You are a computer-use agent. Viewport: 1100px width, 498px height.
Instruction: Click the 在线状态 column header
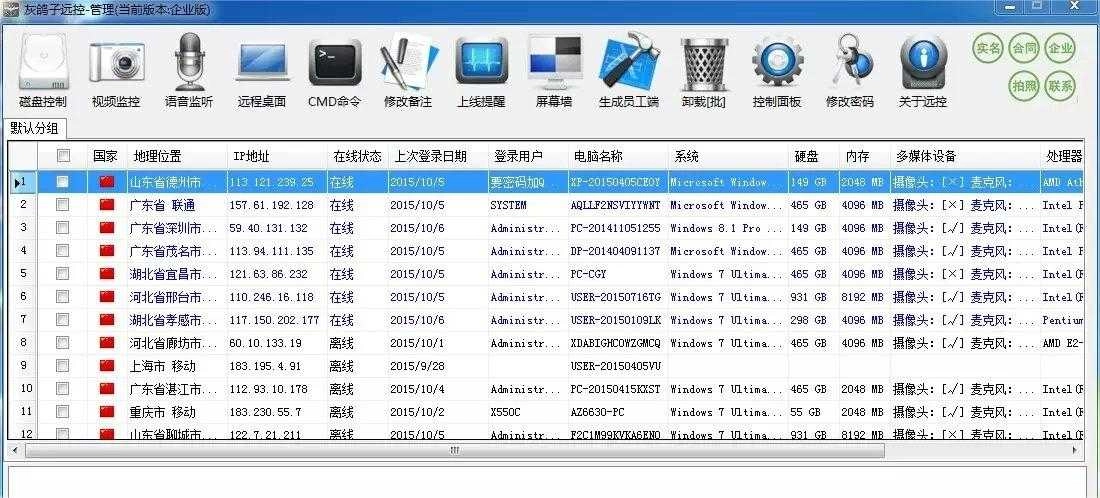coord(357,157)
